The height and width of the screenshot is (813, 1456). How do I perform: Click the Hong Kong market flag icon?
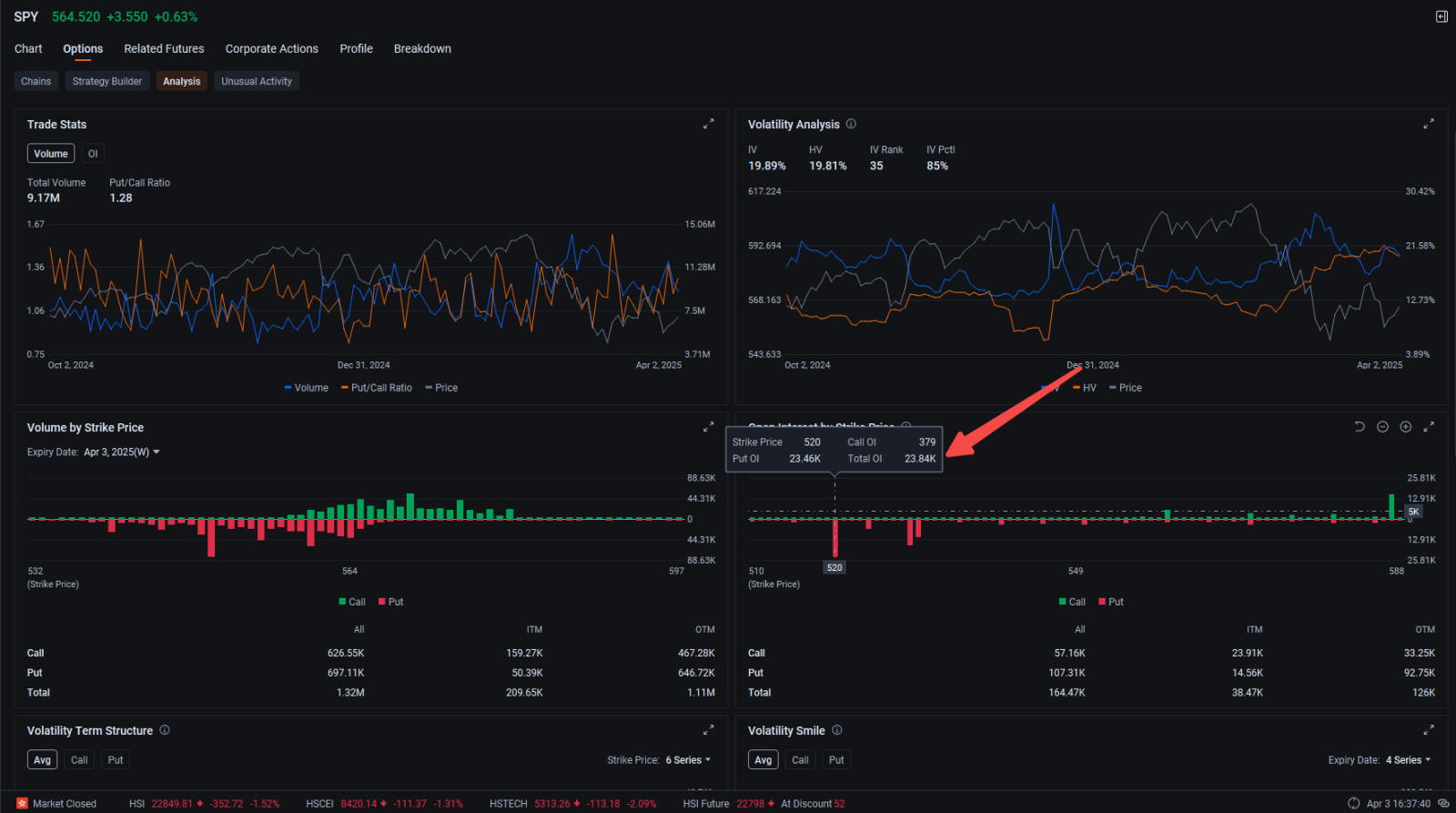(x=22, y=803)
